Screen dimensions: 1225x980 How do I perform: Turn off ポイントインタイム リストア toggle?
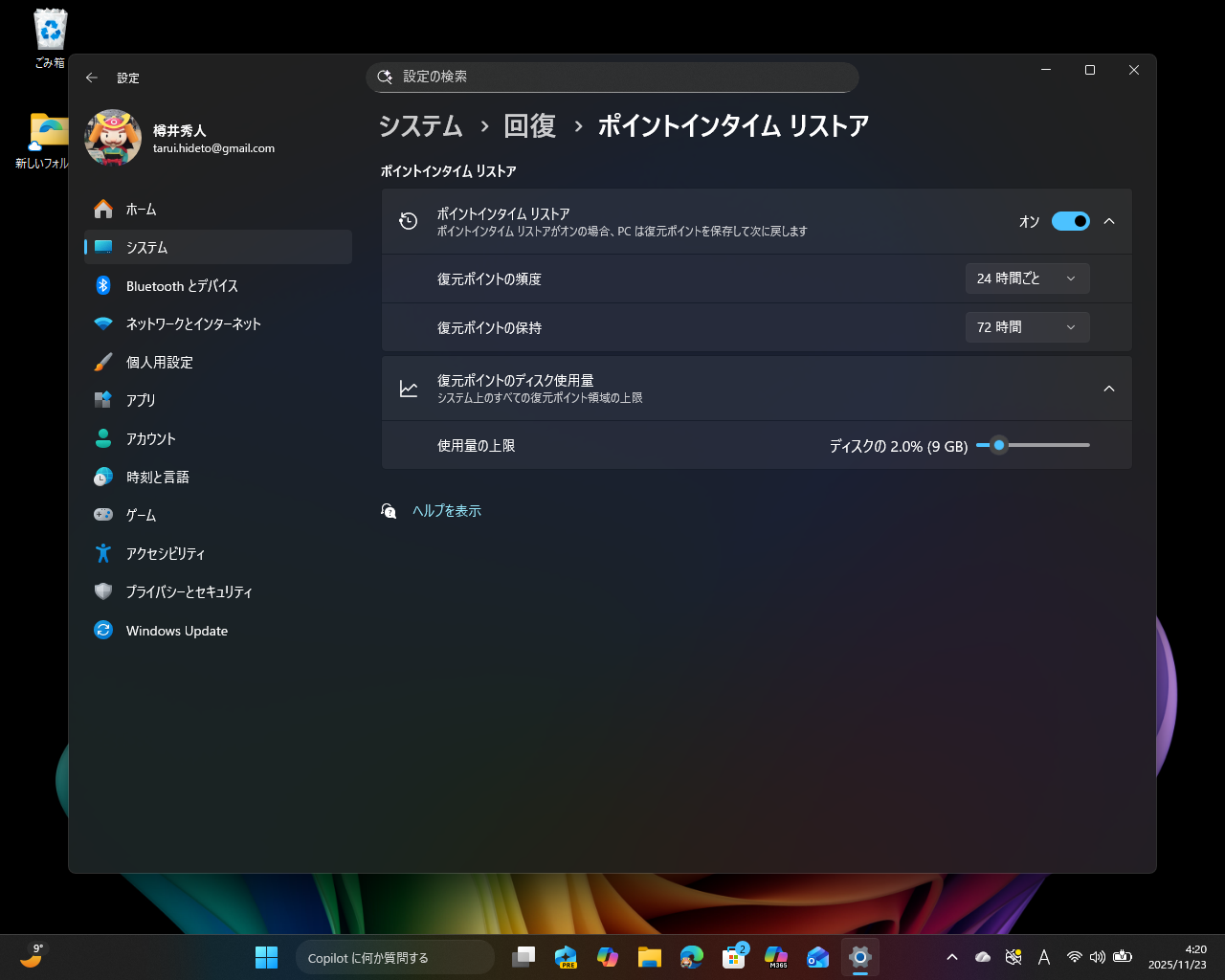coord(1070,221)
